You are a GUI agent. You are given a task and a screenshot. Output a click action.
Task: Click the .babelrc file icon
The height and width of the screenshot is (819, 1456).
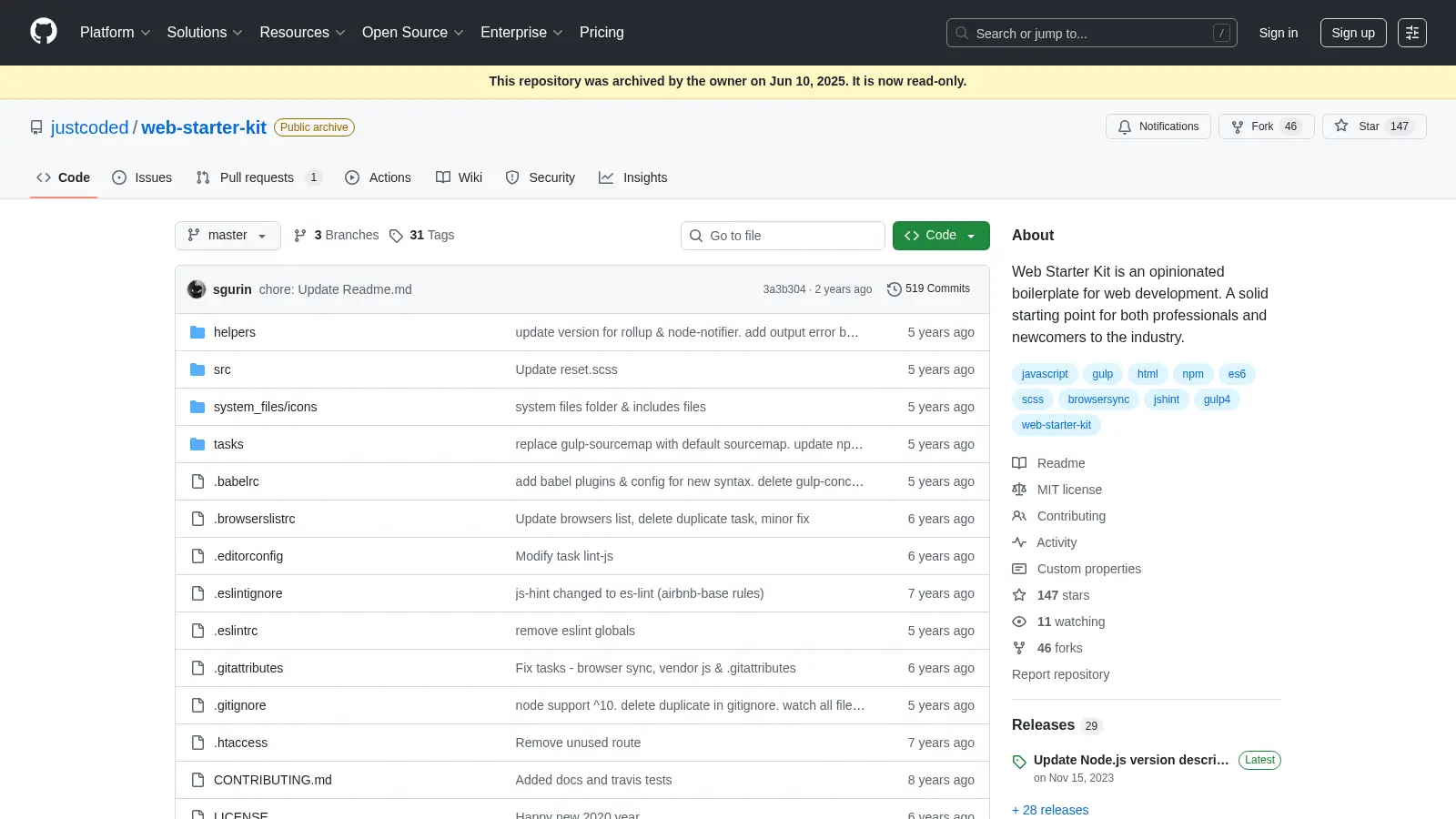pyautogui.click(x=197, y=481)
